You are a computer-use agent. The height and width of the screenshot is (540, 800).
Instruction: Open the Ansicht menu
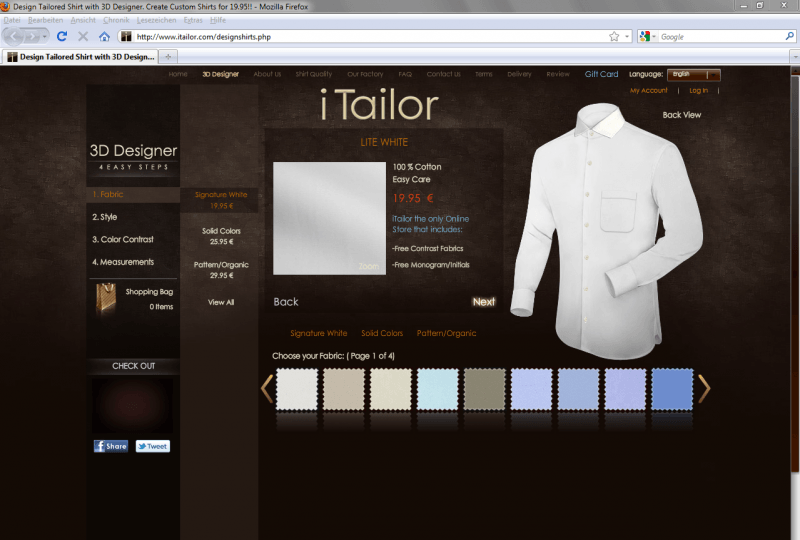[x=83, y=20]
